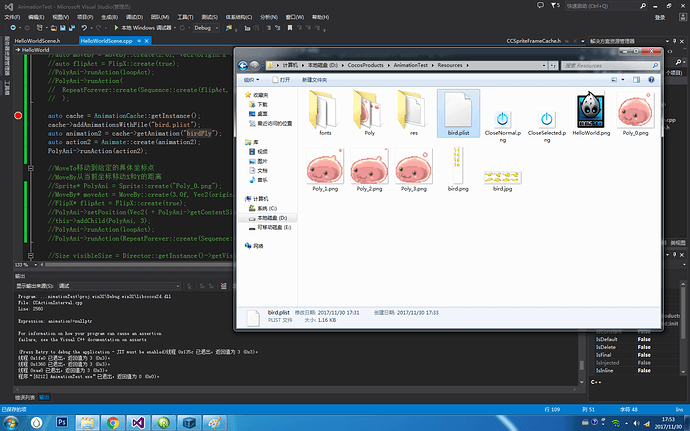Open Explorer 组织 dropdown menu
690x431 pixels.
[x=252, y=80]
